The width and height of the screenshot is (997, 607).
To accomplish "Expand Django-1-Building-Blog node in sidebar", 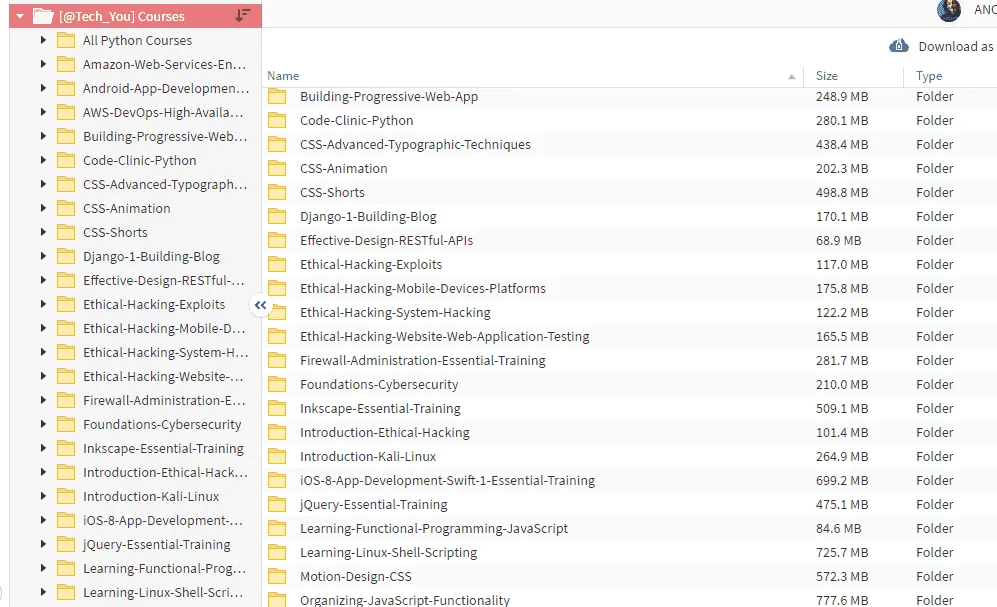I will coord(43,256).
